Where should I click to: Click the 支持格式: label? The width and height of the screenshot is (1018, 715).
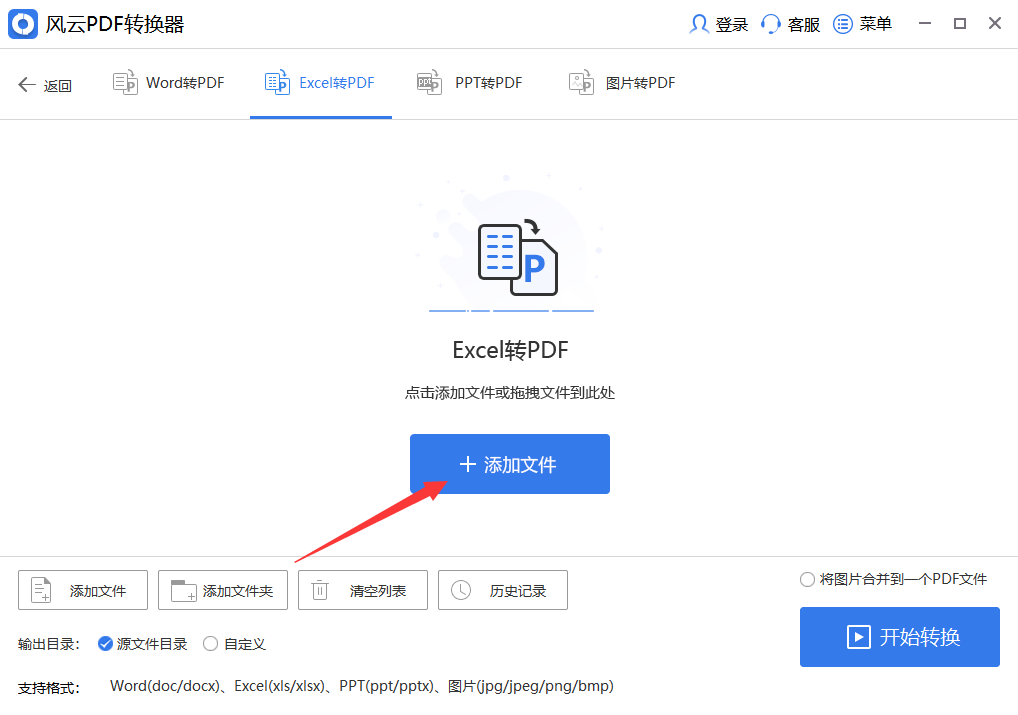coord(49,688)
